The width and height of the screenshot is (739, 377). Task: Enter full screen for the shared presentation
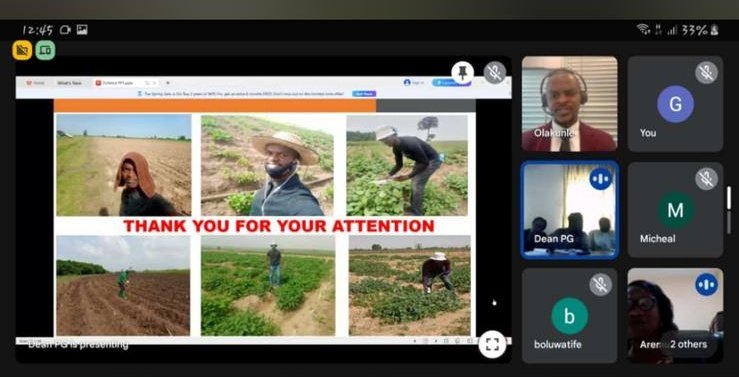coord(492,344)
